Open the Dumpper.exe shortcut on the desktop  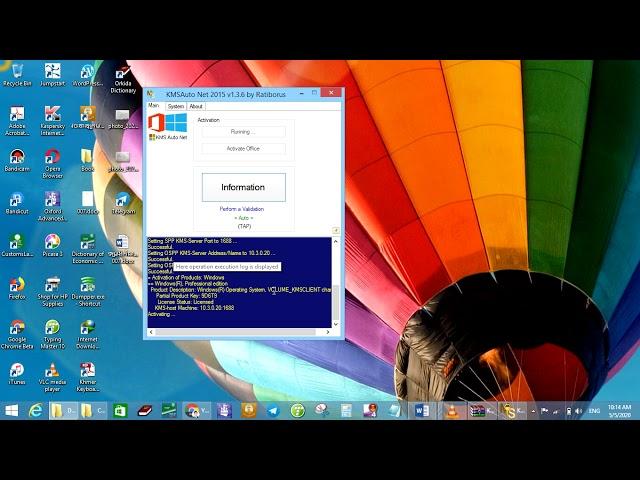pos(87,291)
